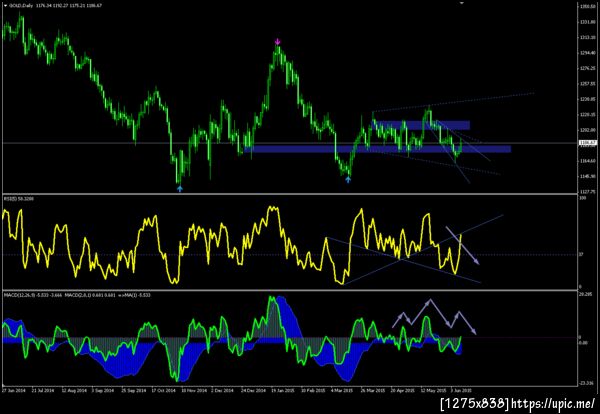Screen dimensions: 600x414
Task: Click the '17 Oct 2014' date label
Action: (x=163, y=391)
